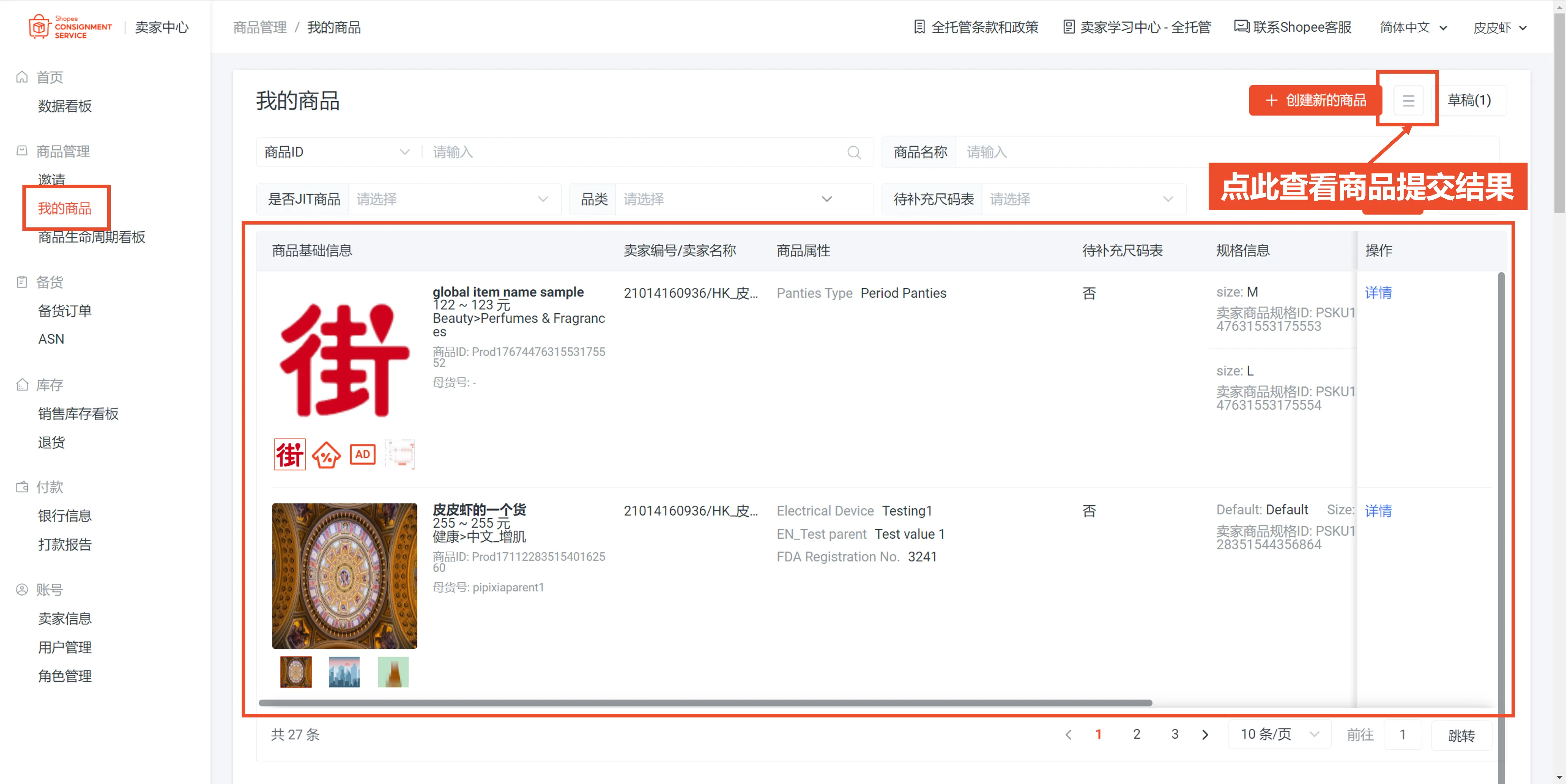This screenshot has width=1566, height=784.
Task: Open 详情 link for global item sample
Action: [x=1377, y=293]
